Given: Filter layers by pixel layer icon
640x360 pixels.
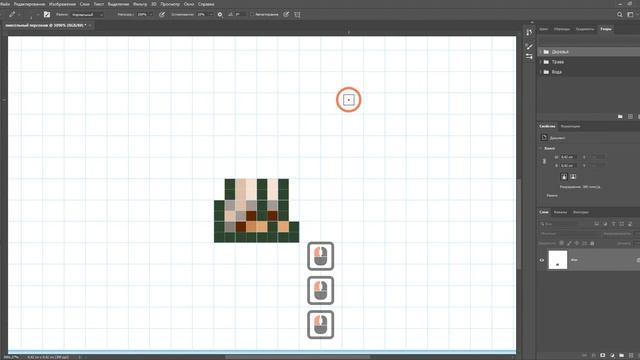Looking at the screenshot, I should coord(596,224).
